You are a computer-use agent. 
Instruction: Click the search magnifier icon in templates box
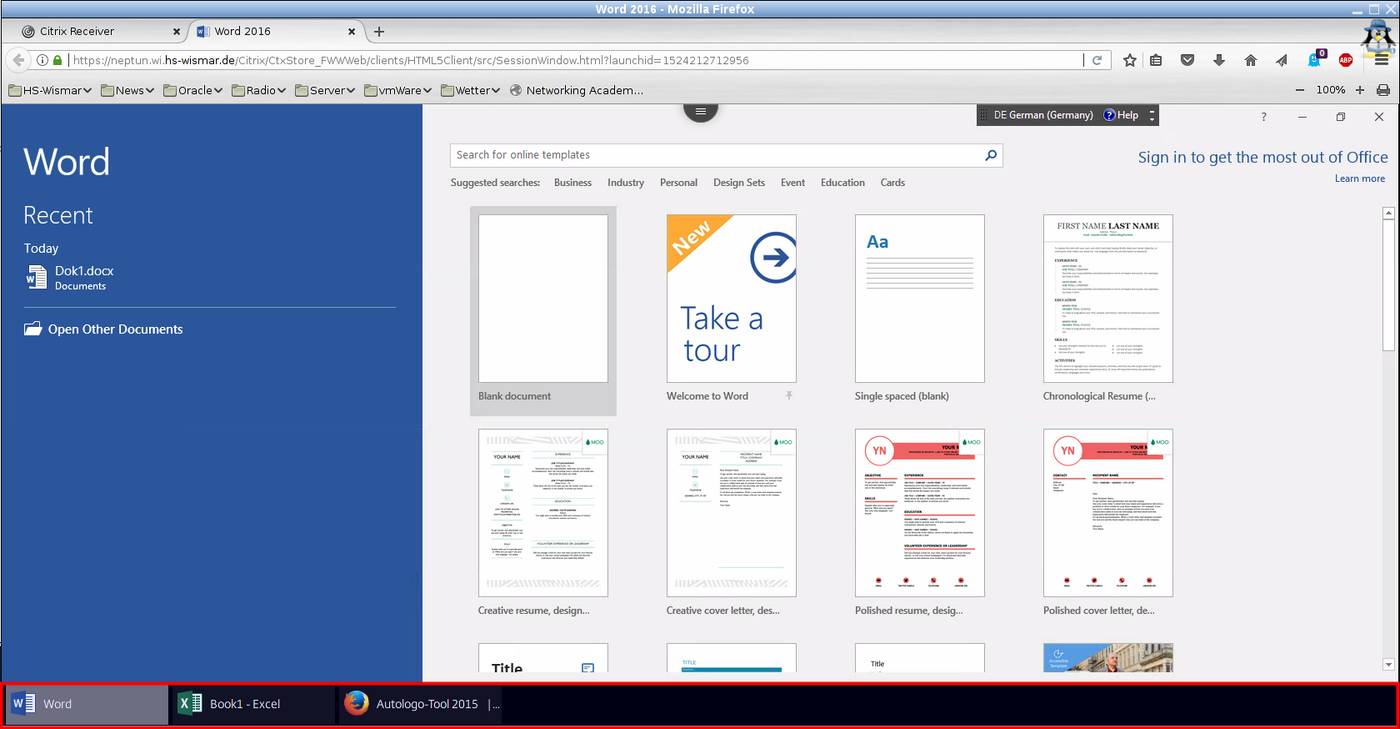991,155
